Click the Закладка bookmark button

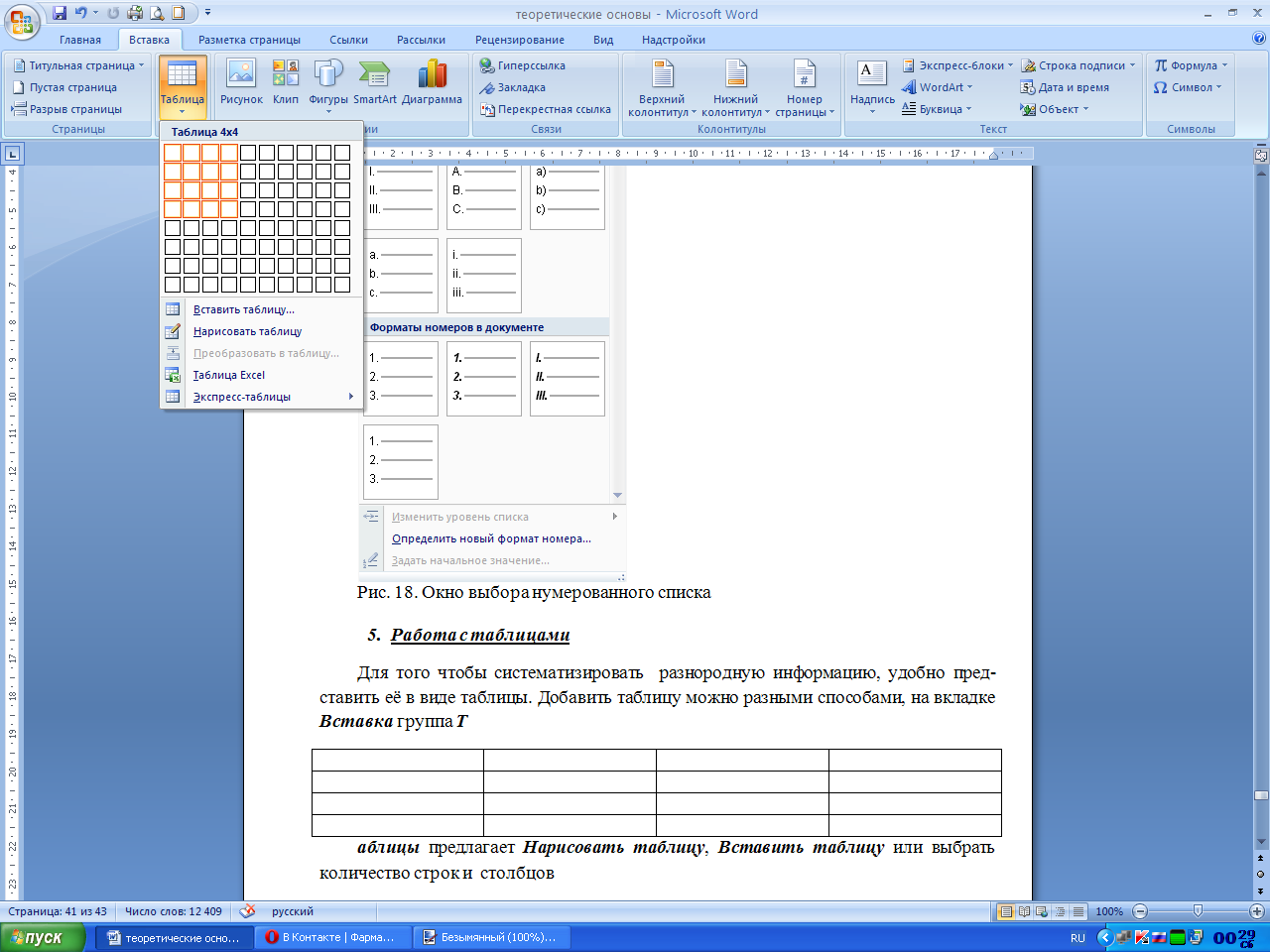[513, 87]
